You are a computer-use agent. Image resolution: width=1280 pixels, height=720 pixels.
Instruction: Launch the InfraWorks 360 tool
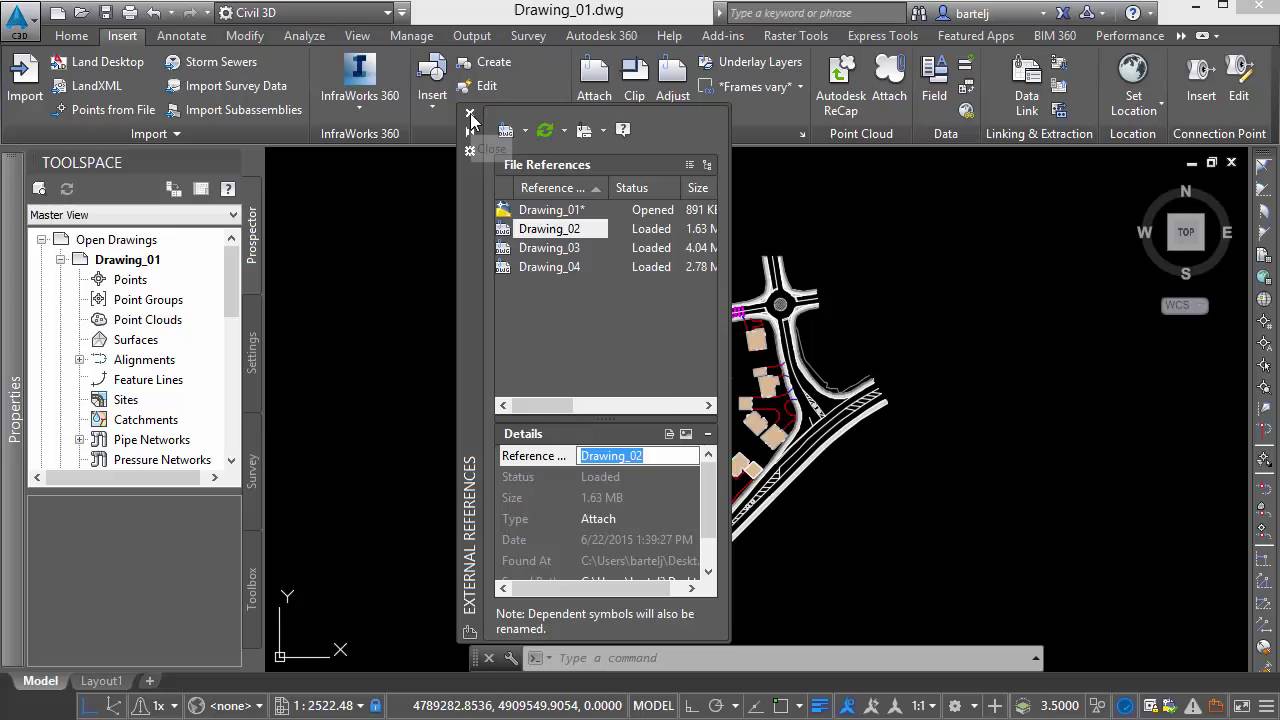coord(359,78)
